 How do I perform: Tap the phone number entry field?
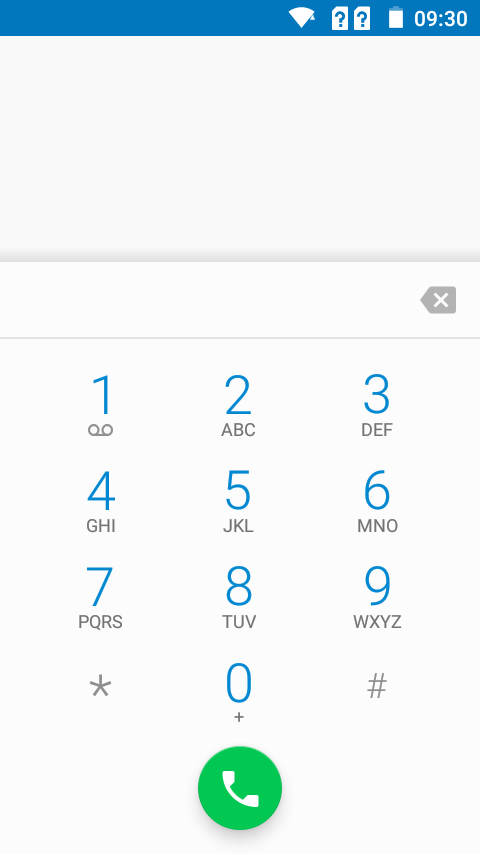pos(207,300)
